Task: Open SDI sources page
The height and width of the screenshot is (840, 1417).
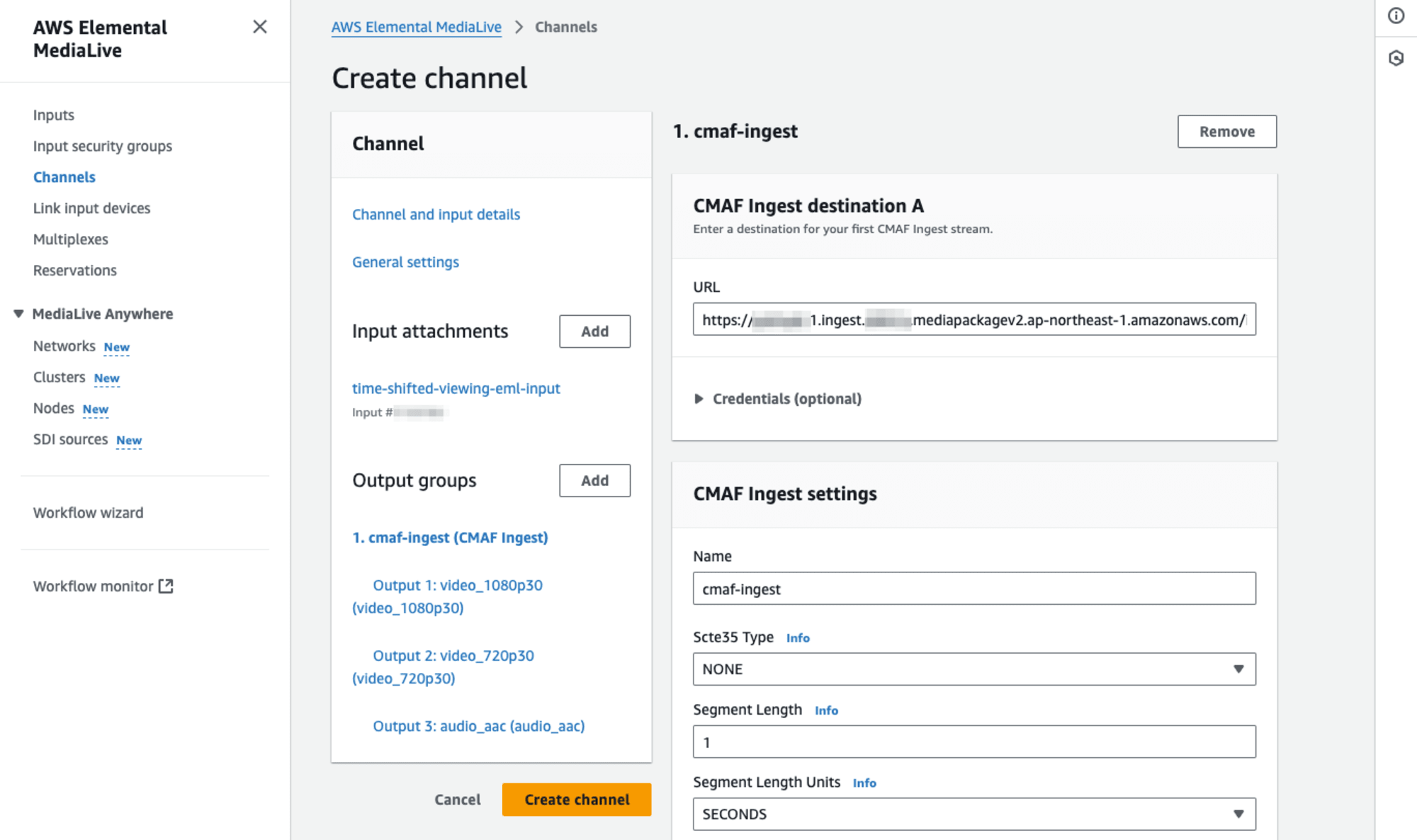Action: [x=71, y=440]
